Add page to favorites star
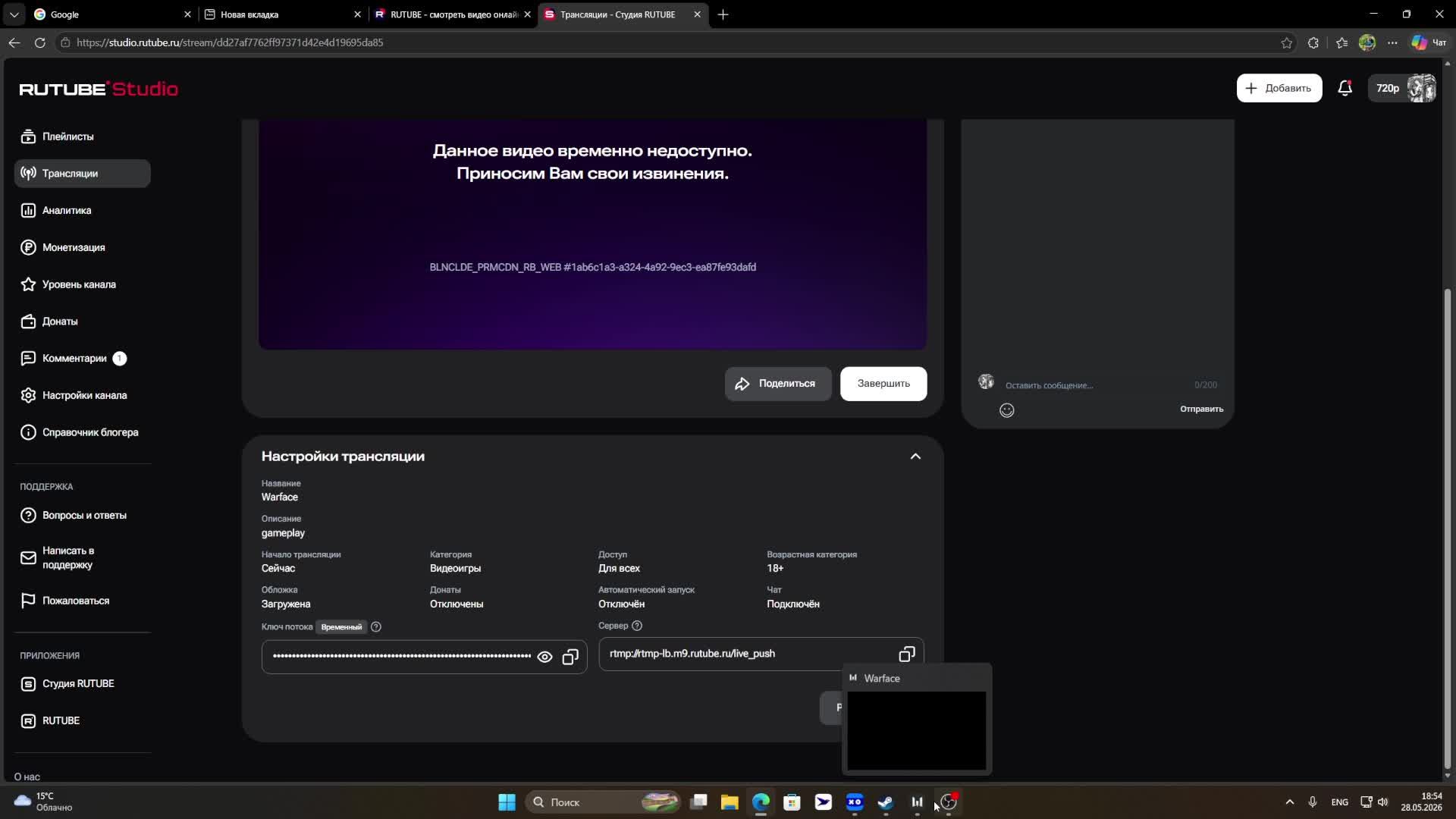The height and width of the screenshot is (819, 1456). click(1287, 42)
